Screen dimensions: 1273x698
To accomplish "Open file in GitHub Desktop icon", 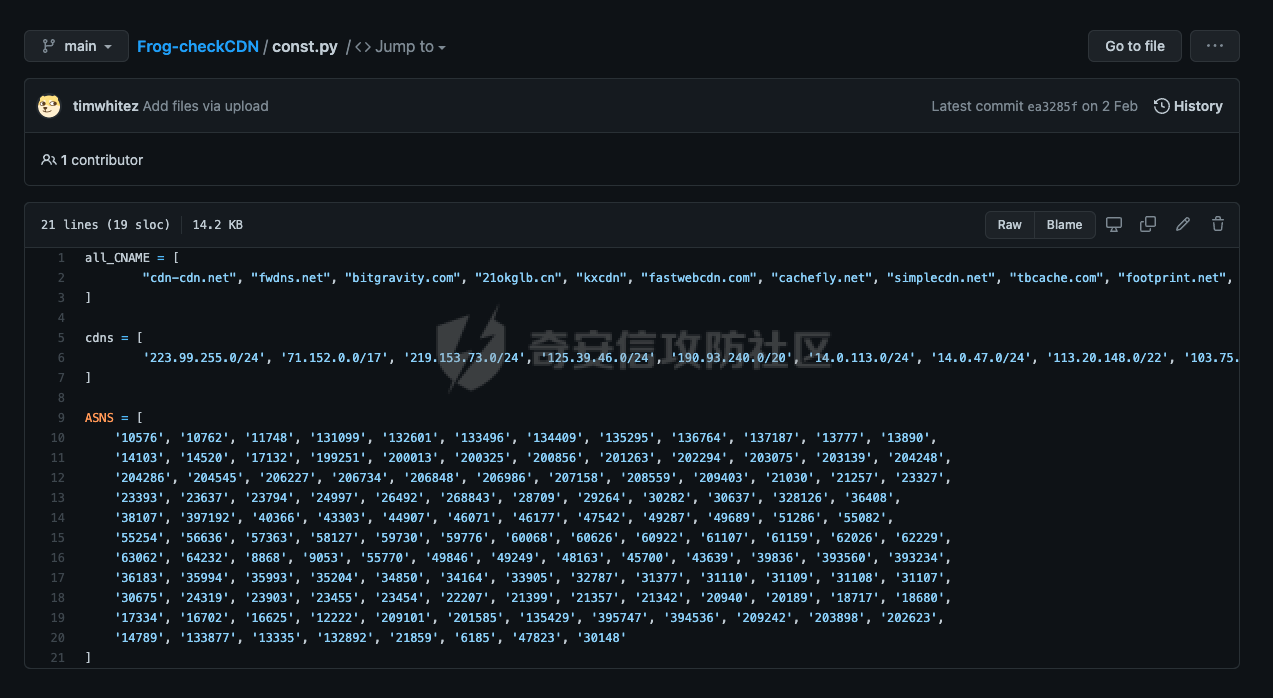I will click(x=1114, y=224).
